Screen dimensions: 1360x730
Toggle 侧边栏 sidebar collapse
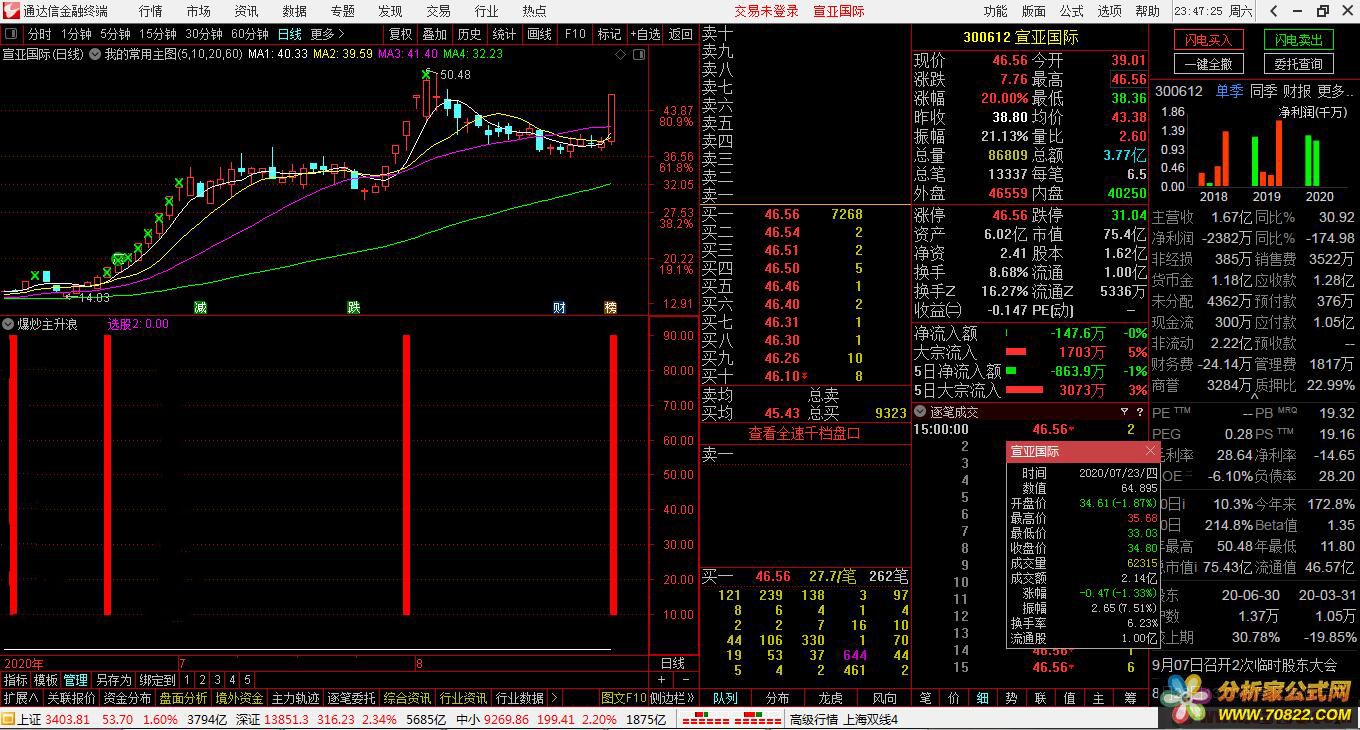point(672,698)
